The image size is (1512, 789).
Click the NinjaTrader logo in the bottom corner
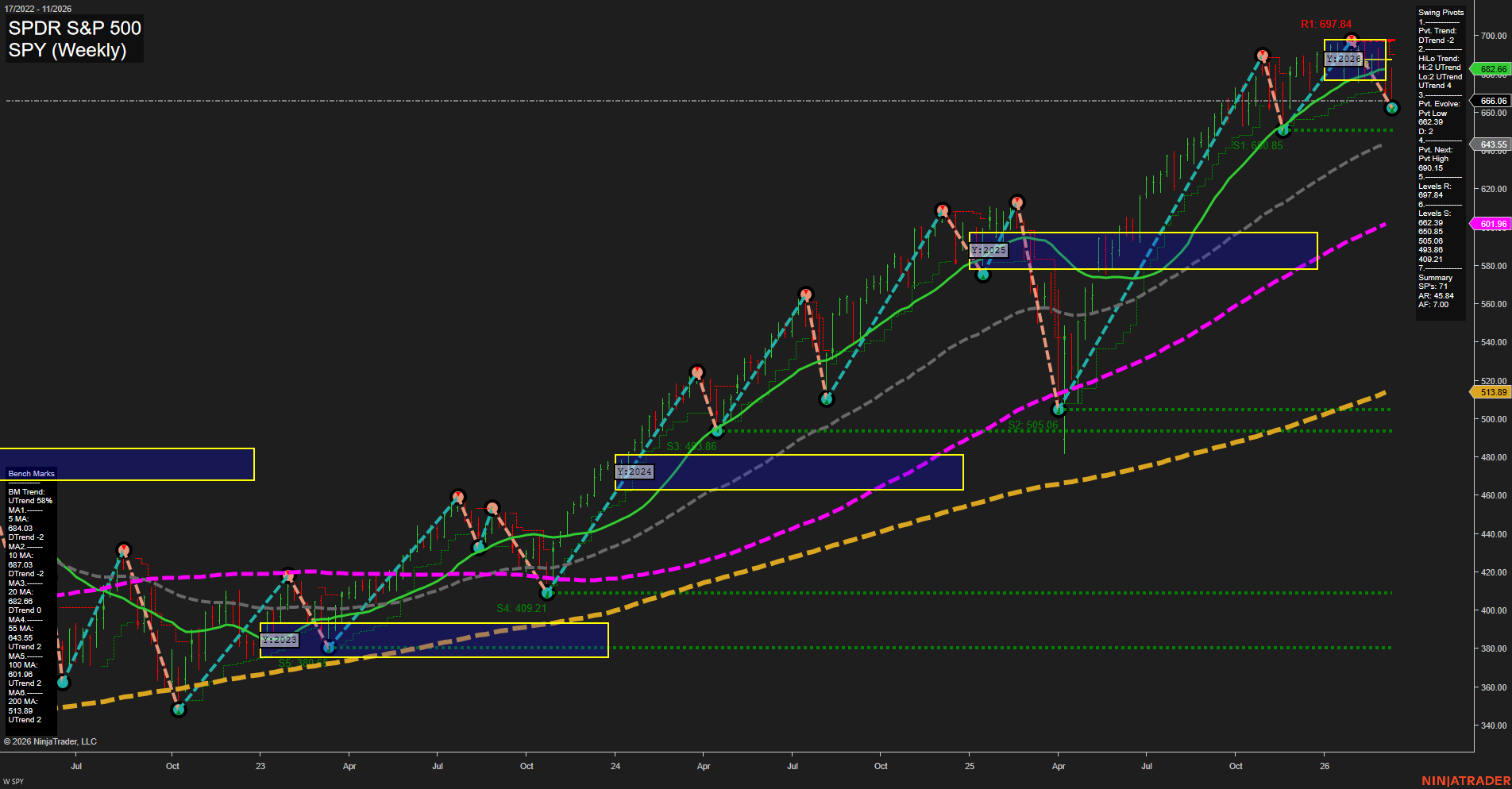pos(1465,781)
